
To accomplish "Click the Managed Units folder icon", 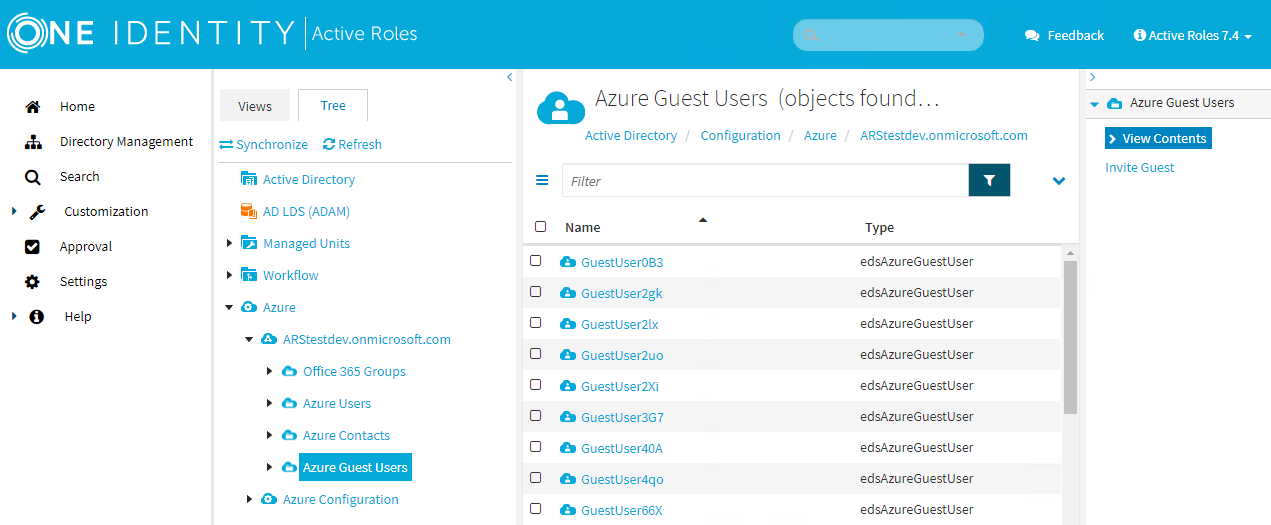I will tap(249, 243).
